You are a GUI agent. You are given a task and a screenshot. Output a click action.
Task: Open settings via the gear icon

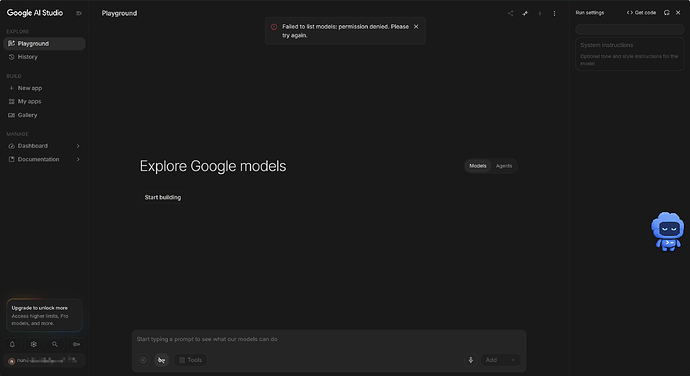click(x=33, y=344)
